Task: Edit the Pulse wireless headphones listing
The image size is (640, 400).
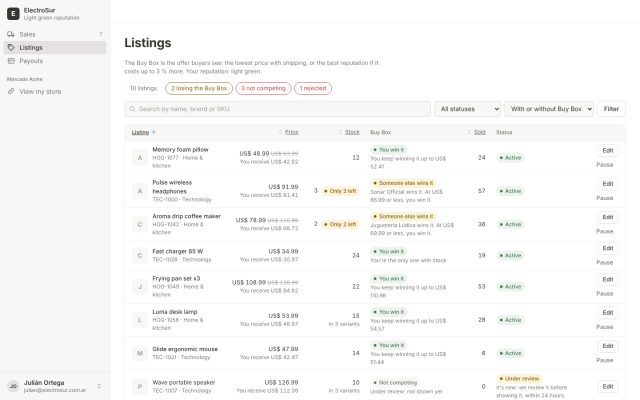Action: (608, 184)
